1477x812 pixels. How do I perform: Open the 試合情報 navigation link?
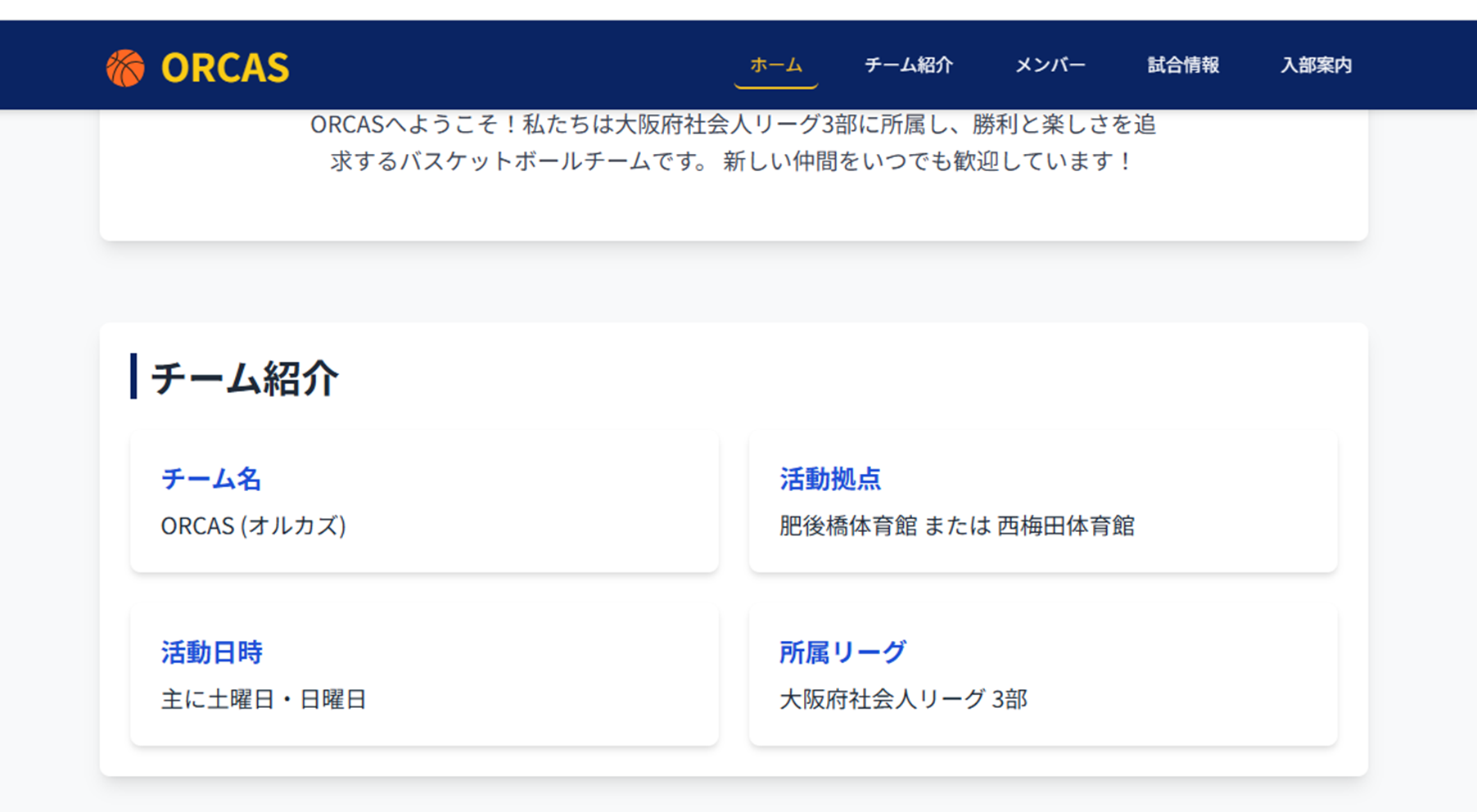[1183, 65]
